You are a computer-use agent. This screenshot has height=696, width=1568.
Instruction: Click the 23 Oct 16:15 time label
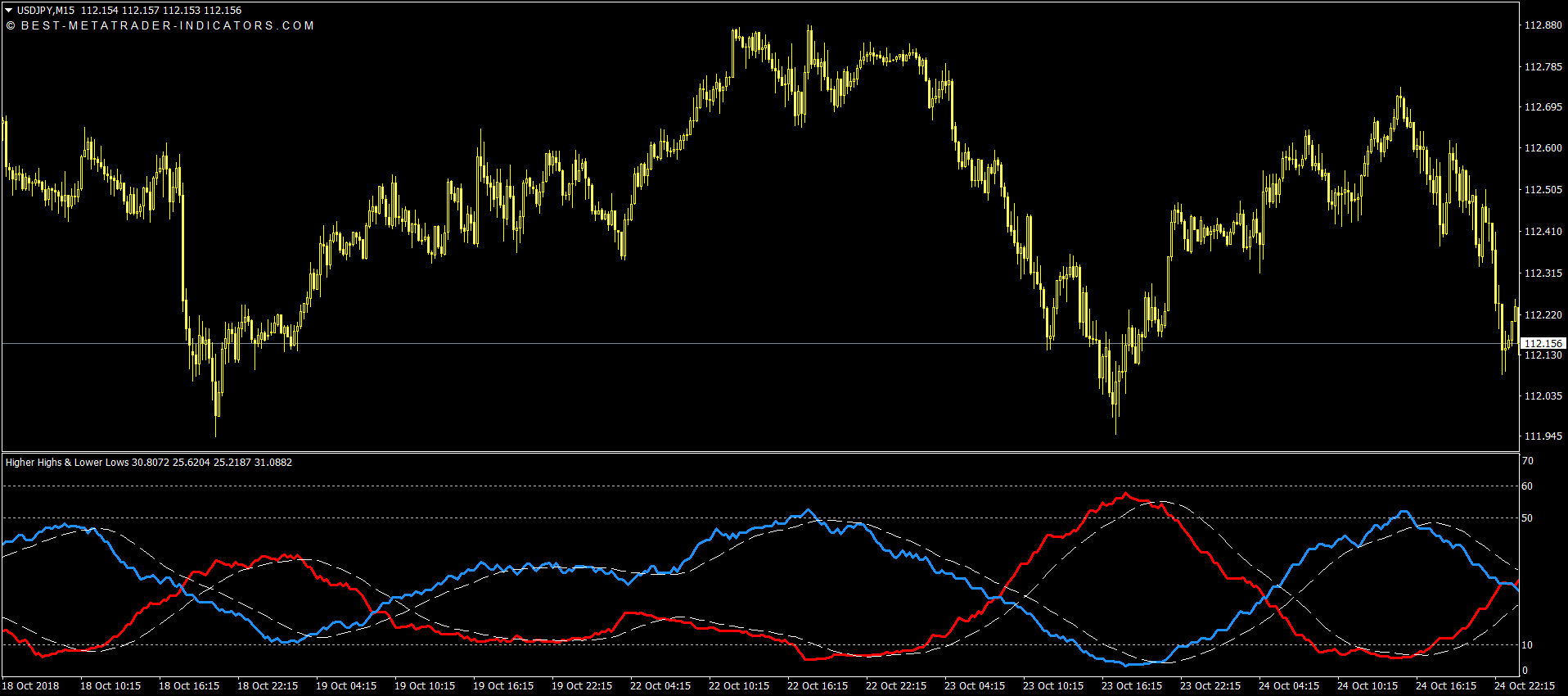1132,686
